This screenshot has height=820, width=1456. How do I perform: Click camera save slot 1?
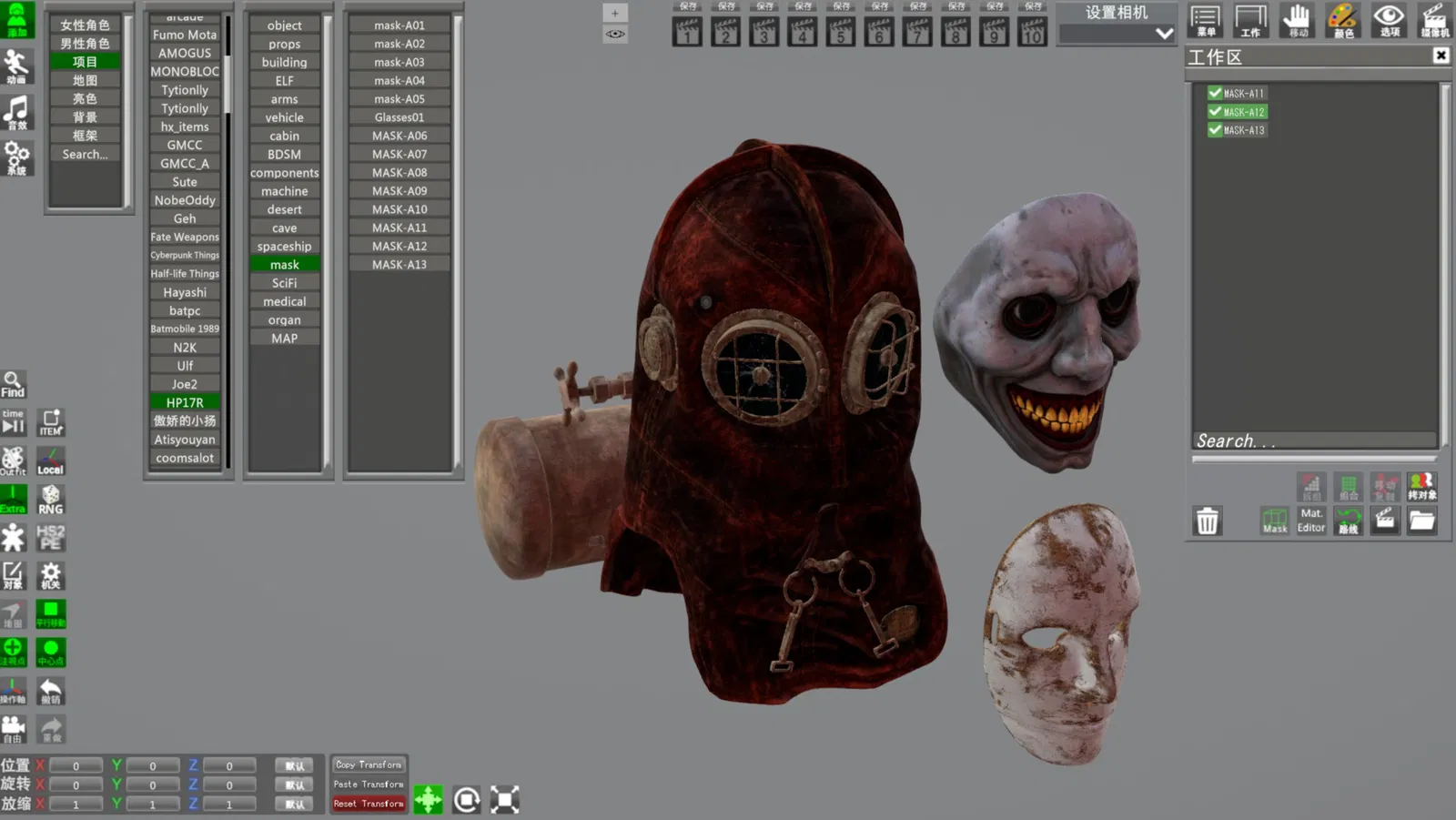(x=687, y=33)
